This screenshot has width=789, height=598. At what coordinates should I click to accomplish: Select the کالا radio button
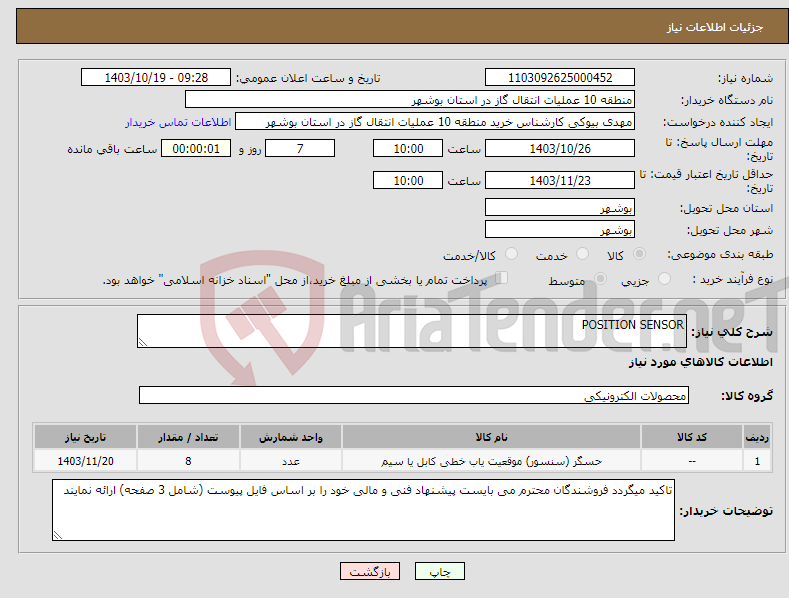pyautogui.click(x=639, y=254)
